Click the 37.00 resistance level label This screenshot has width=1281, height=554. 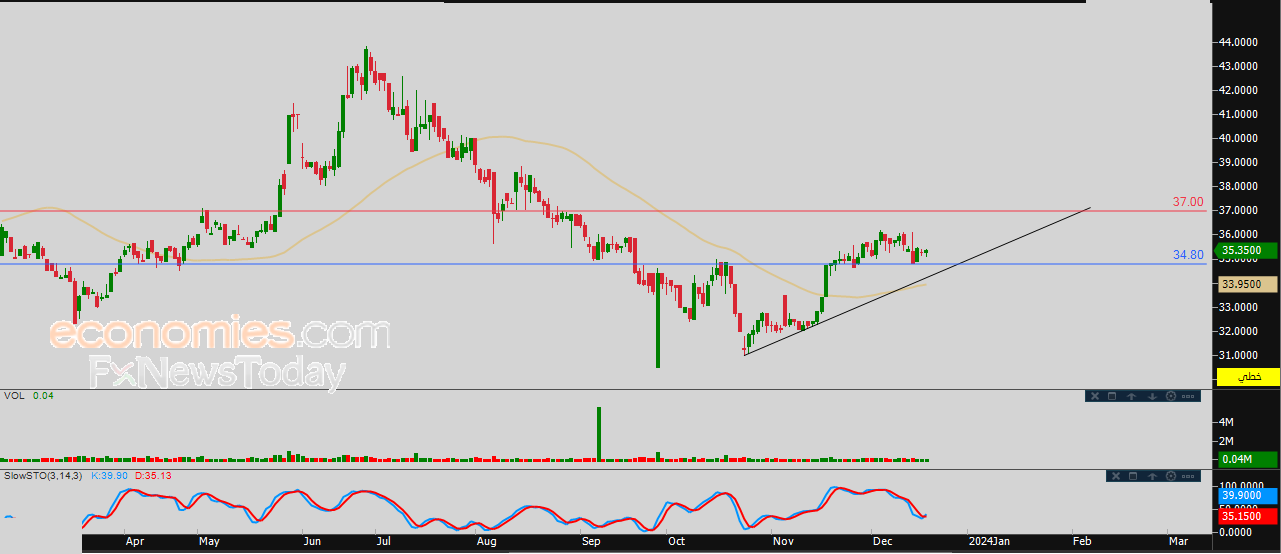(1188, 202)
